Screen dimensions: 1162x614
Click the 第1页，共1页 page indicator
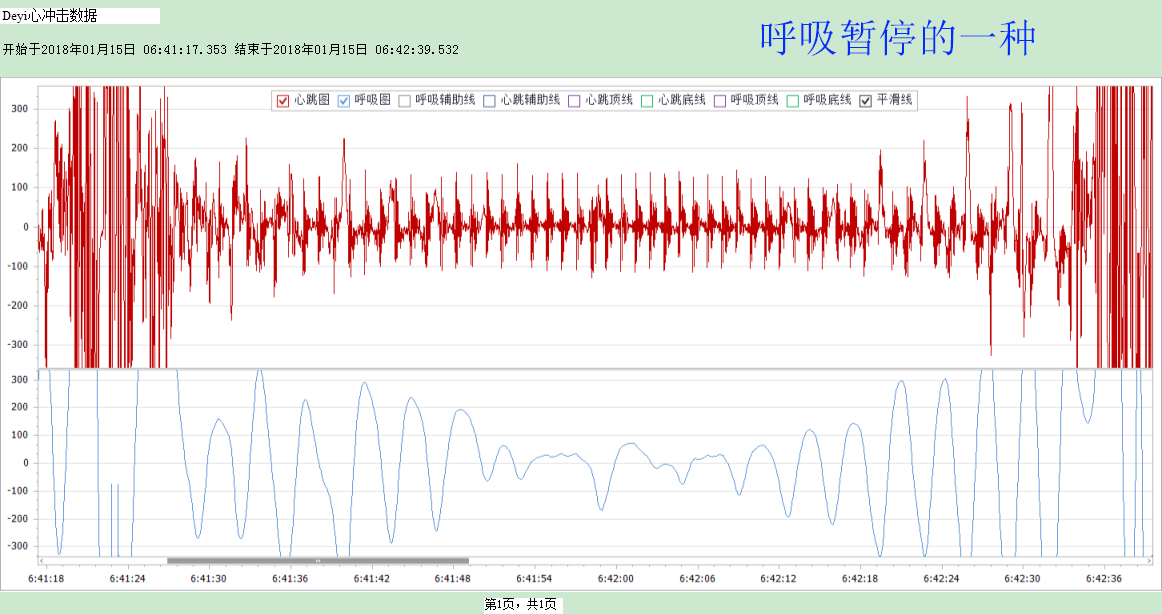click(521, 604)
